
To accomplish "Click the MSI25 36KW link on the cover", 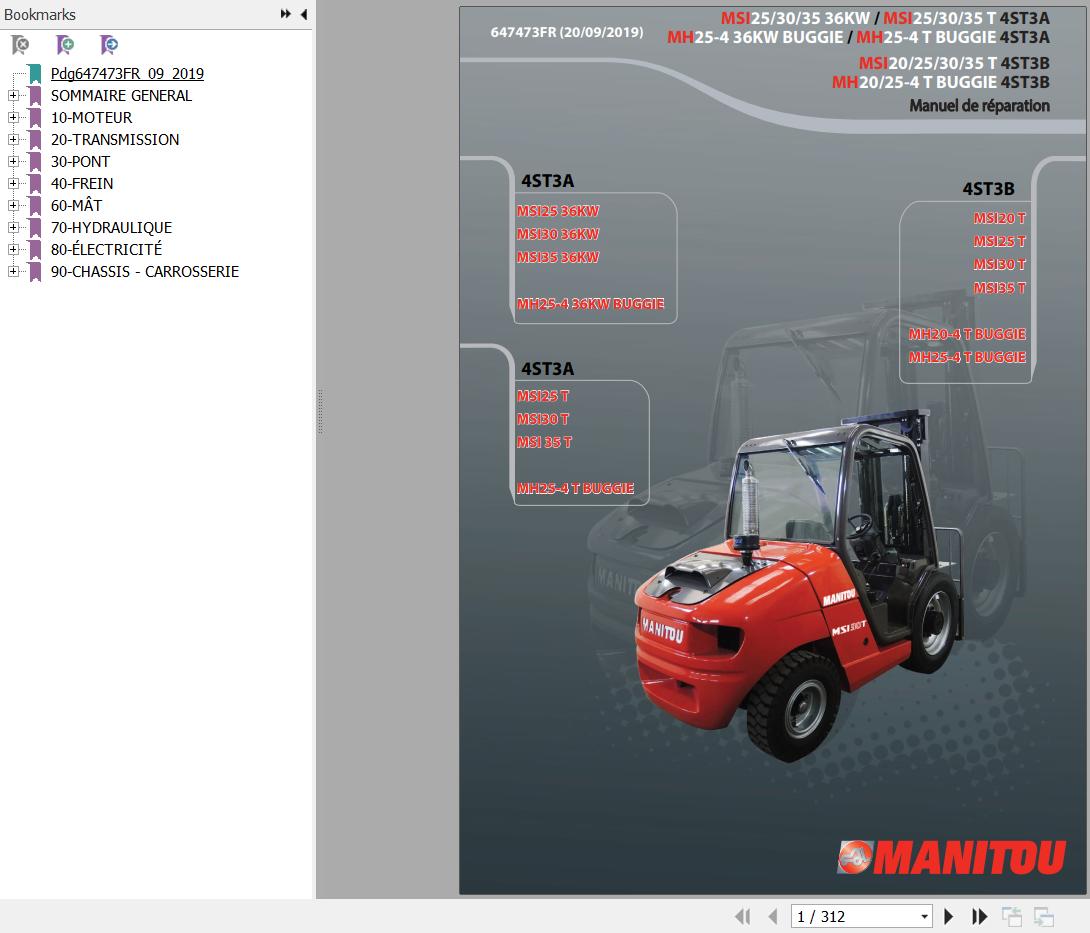I will coord(558,211).
